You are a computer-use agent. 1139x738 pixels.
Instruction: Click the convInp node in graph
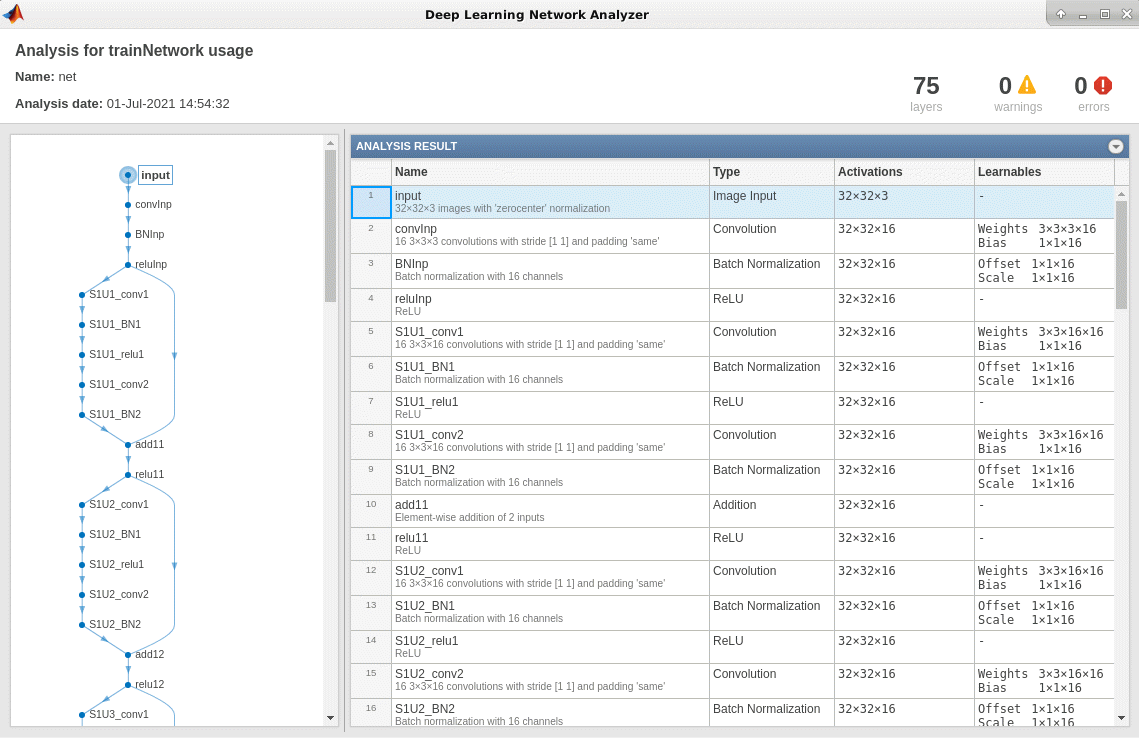pyautogui.click(x=128, y=205)
